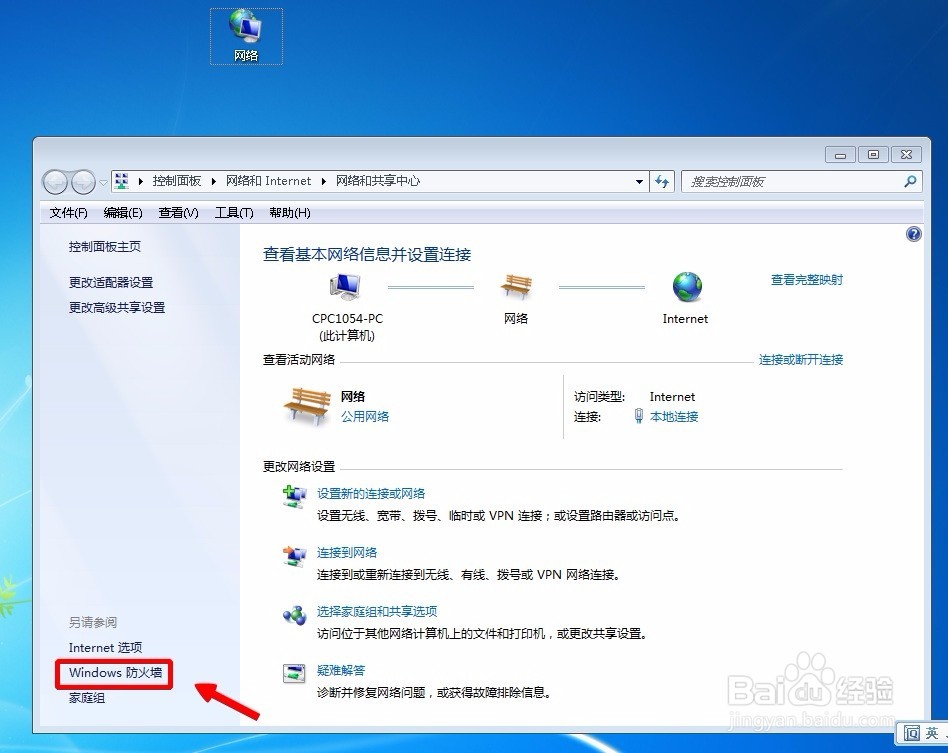Minimize the 网络和共享中心 window
Viewport: 948px width, 753px height.
pyautogui.click(x=840, y=155)
